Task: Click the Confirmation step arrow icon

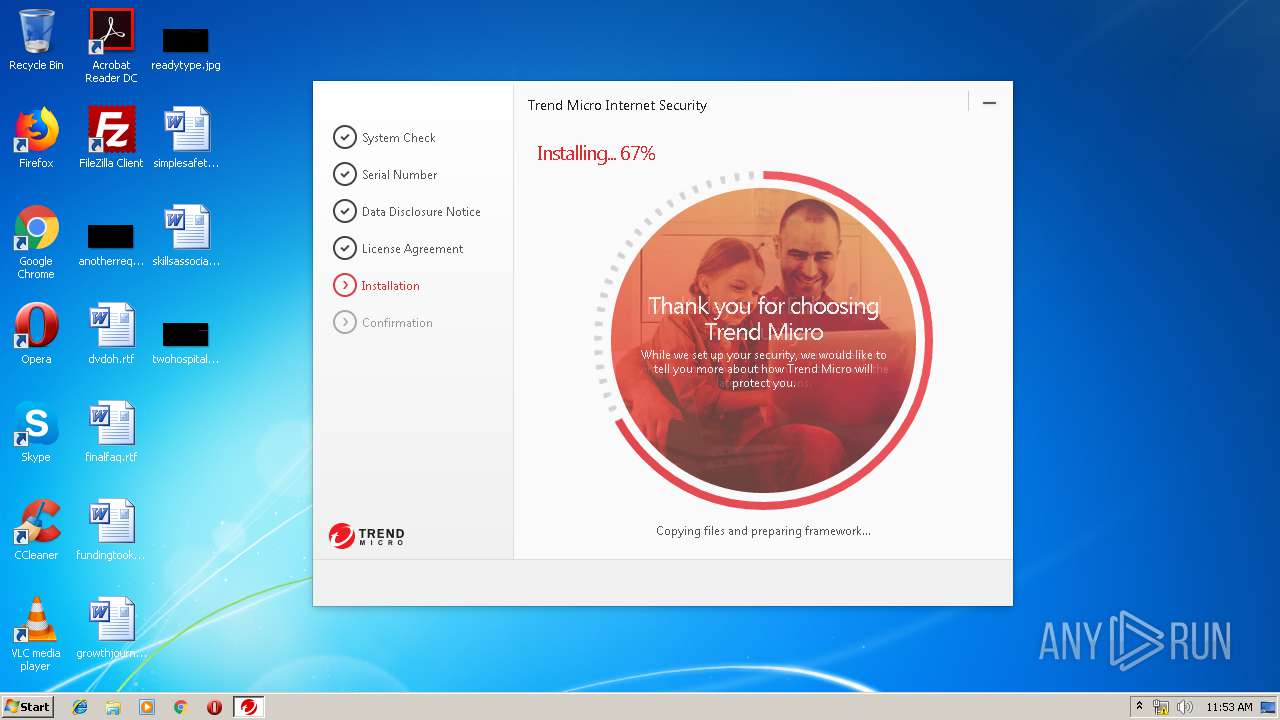Action: [x=345, y=322]
